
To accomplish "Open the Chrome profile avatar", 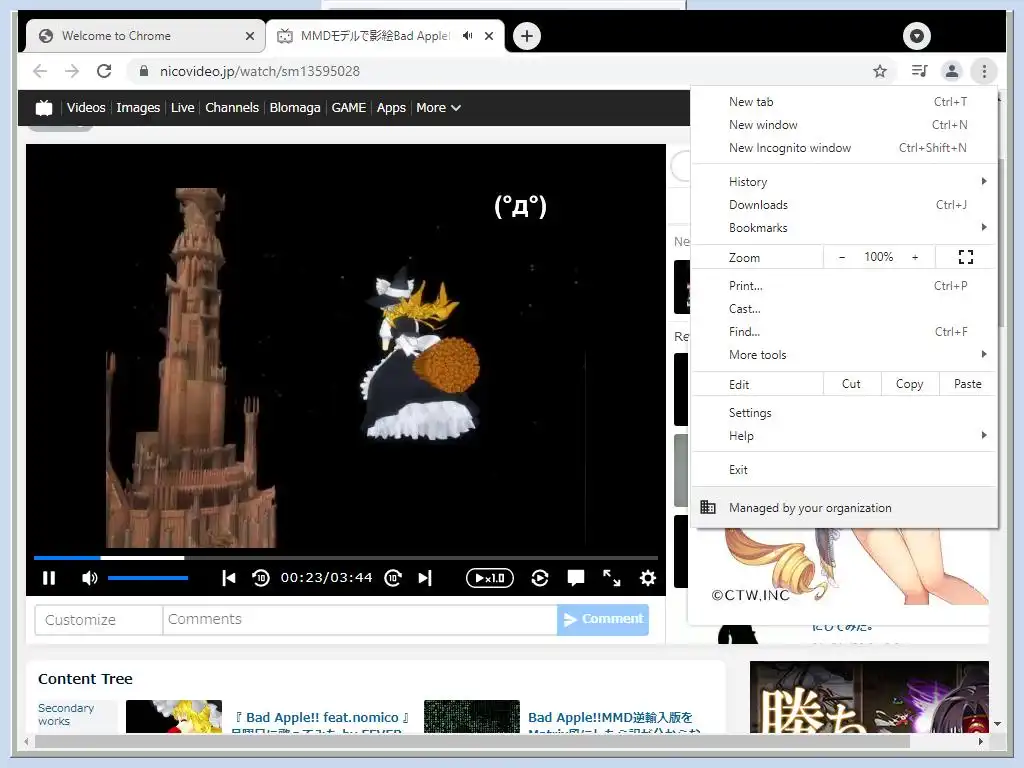I will [952, 71].
